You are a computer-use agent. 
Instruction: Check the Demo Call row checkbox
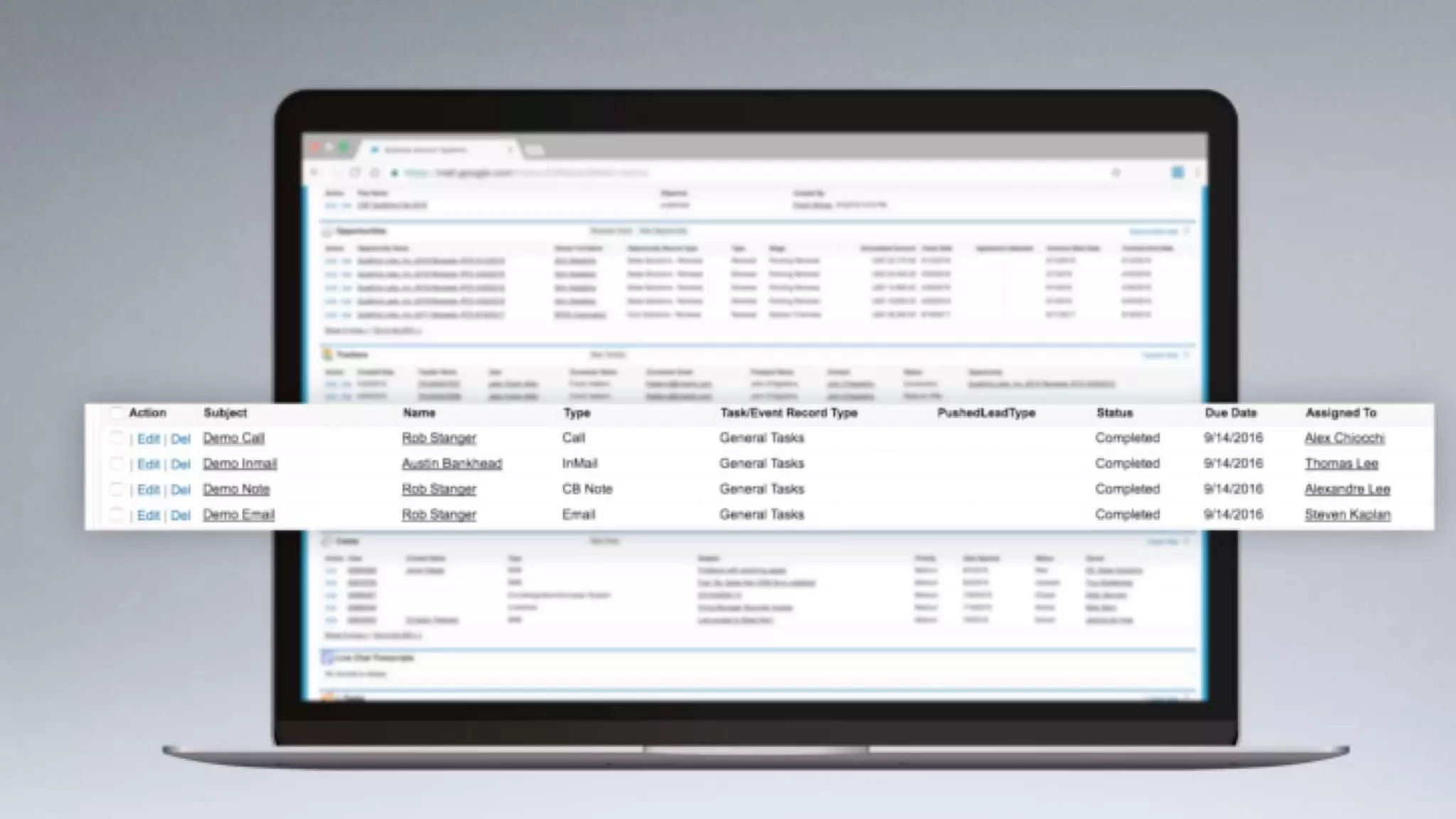click(117, 438)
